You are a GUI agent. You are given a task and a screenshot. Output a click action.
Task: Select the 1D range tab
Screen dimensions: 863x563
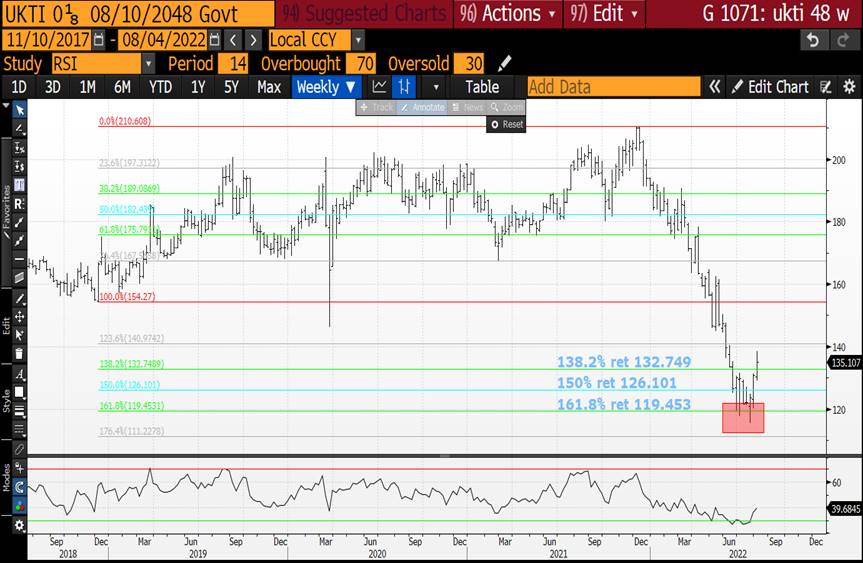pos(19,87)
